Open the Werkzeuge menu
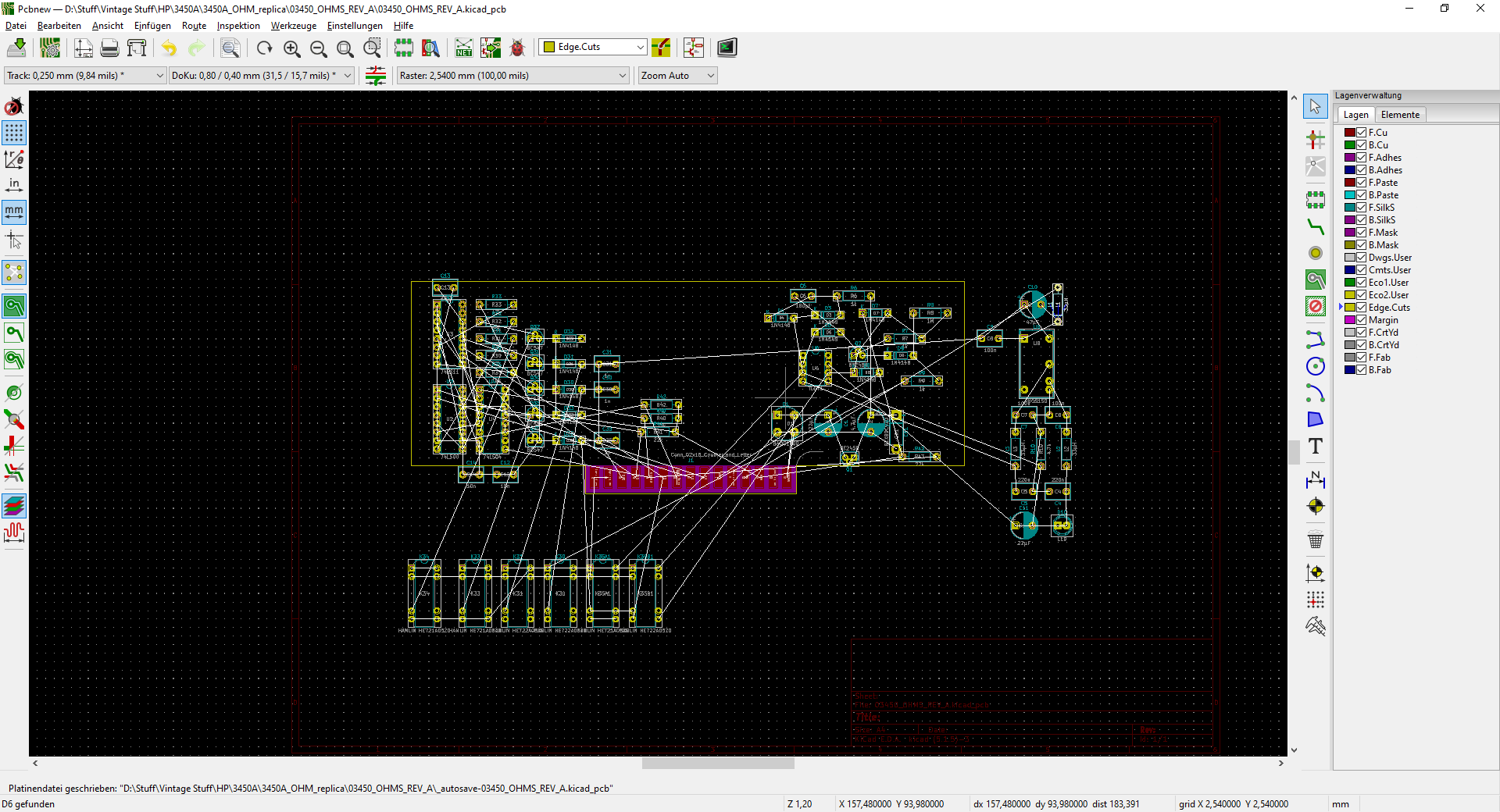 [294, 26]
